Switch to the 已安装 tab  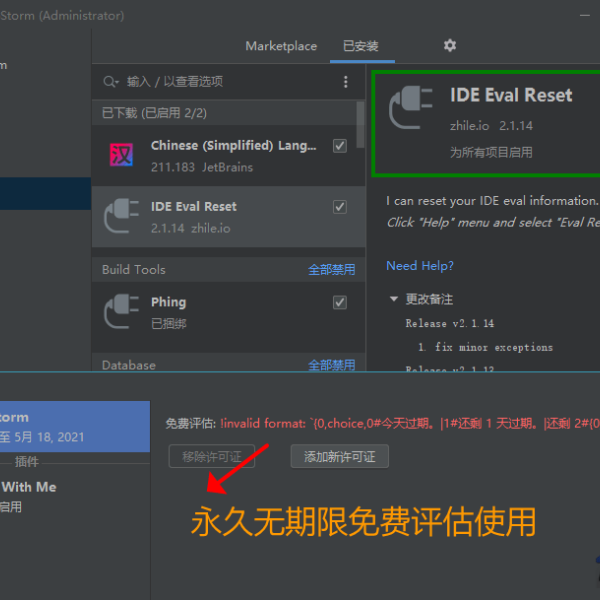(x=360, y=46)
